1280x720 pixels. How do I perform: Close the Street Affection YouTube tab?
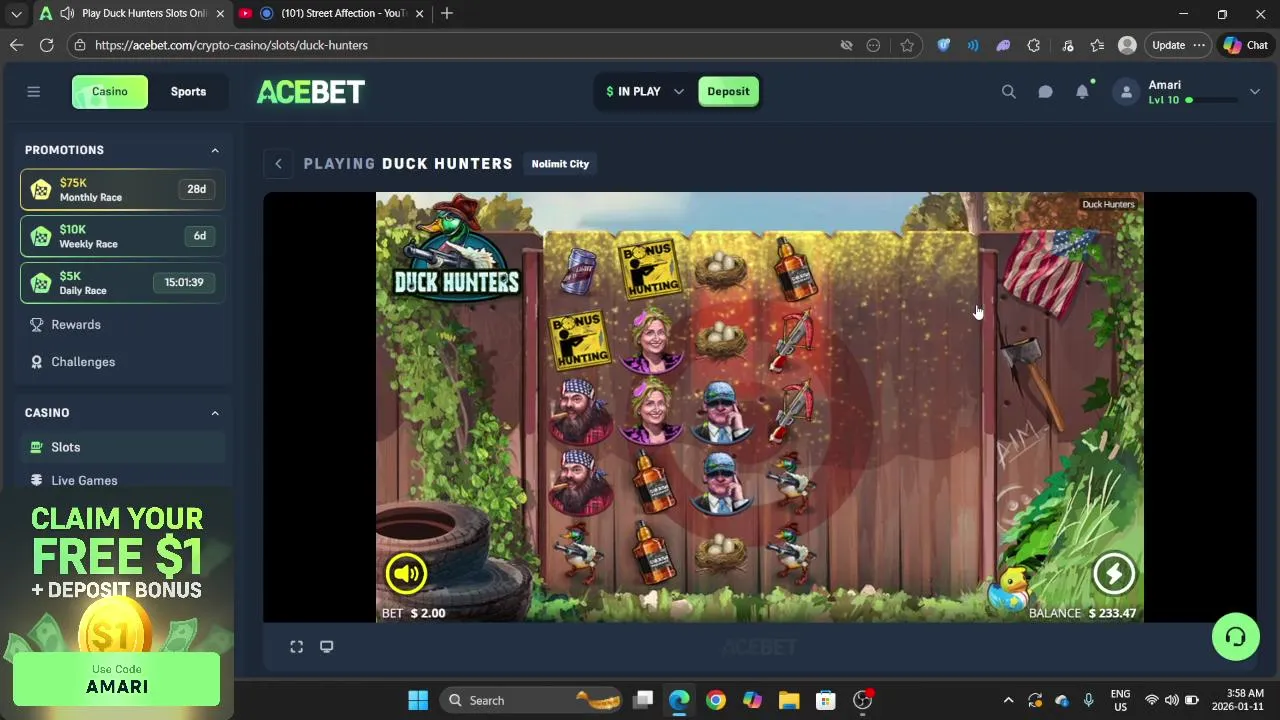coord(419,14)
